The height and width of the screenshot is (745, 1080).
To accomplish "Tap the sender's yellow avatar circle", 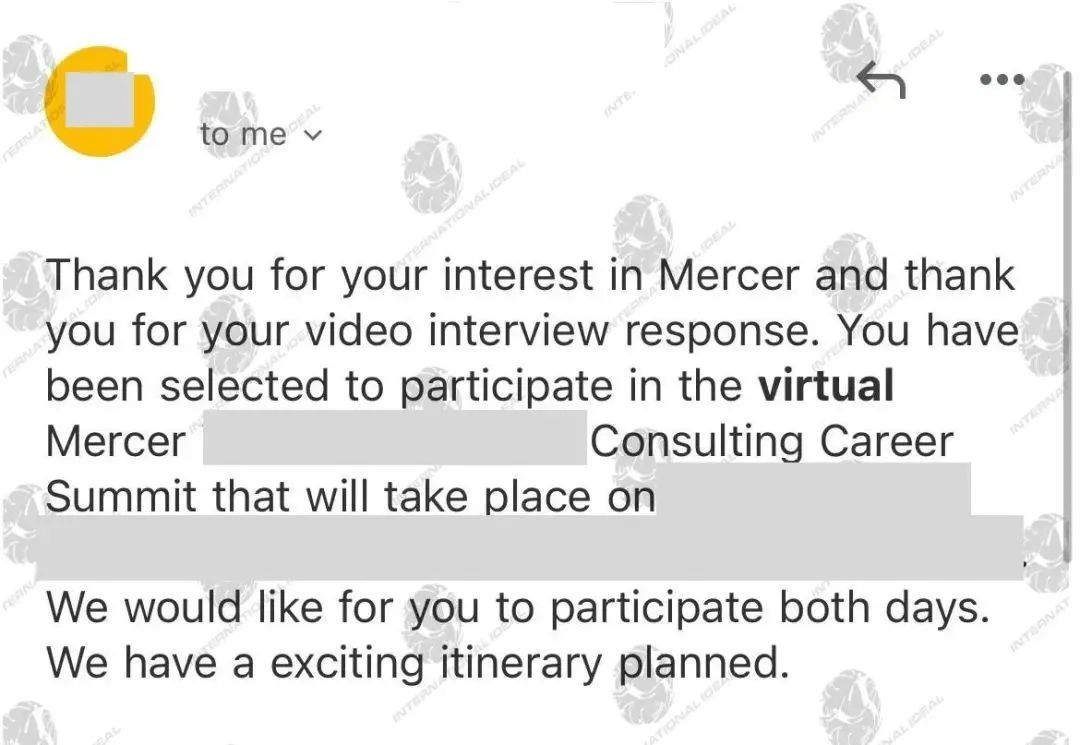I will 100,101.
